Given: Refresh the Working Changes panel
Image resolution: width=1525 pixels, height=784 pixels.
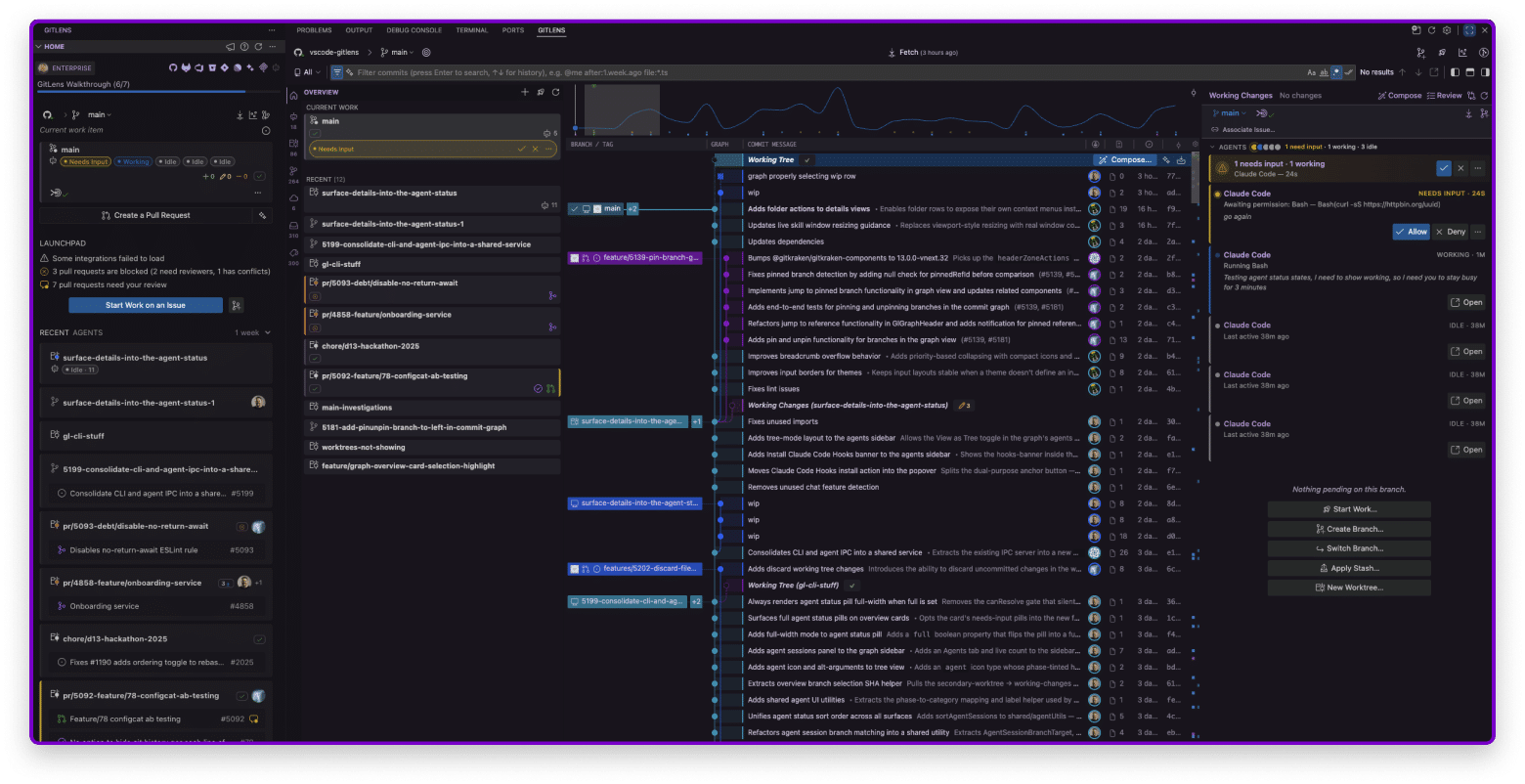Looking at the screenshot, I should click(x=1484, y=96).
